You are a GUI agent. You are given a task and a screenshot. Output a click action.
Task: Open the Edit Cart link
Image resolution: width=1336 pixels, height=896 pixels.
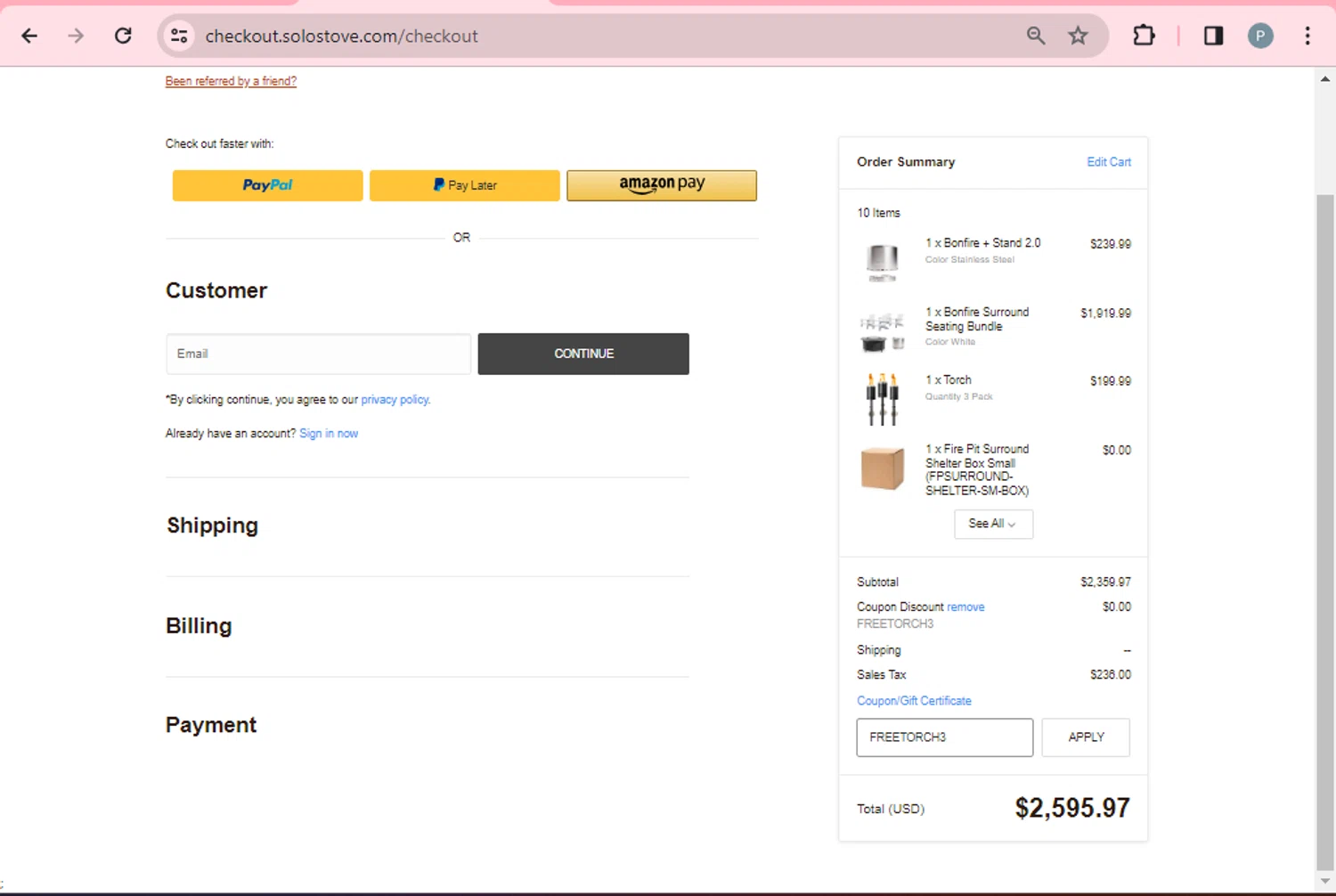[1108, 162]
